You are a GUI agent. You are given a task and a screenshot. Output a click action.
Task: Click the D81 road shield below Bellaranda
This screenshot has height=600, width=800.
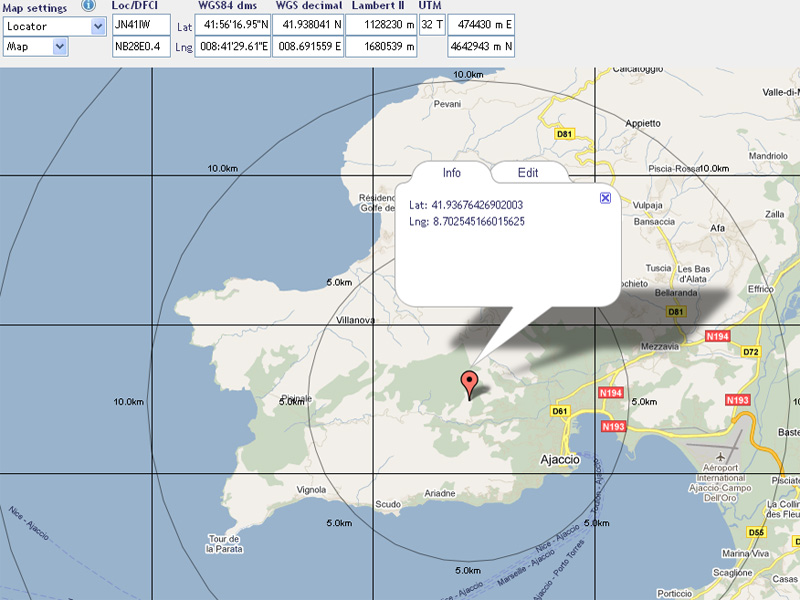[x=676, y=312]
